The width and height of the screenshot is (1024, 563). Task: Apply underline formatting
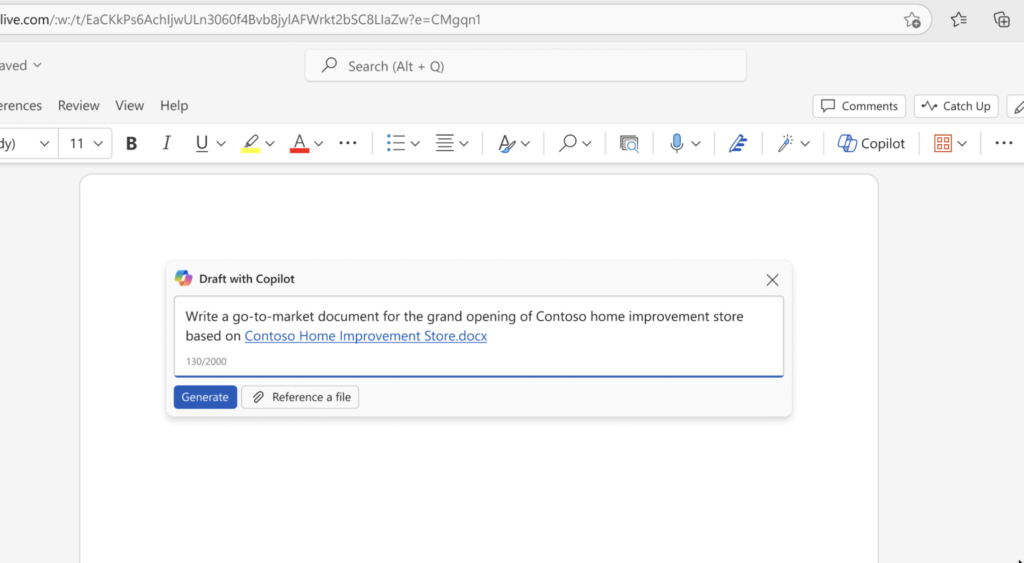pyautogui.click(x=202, y=143)
